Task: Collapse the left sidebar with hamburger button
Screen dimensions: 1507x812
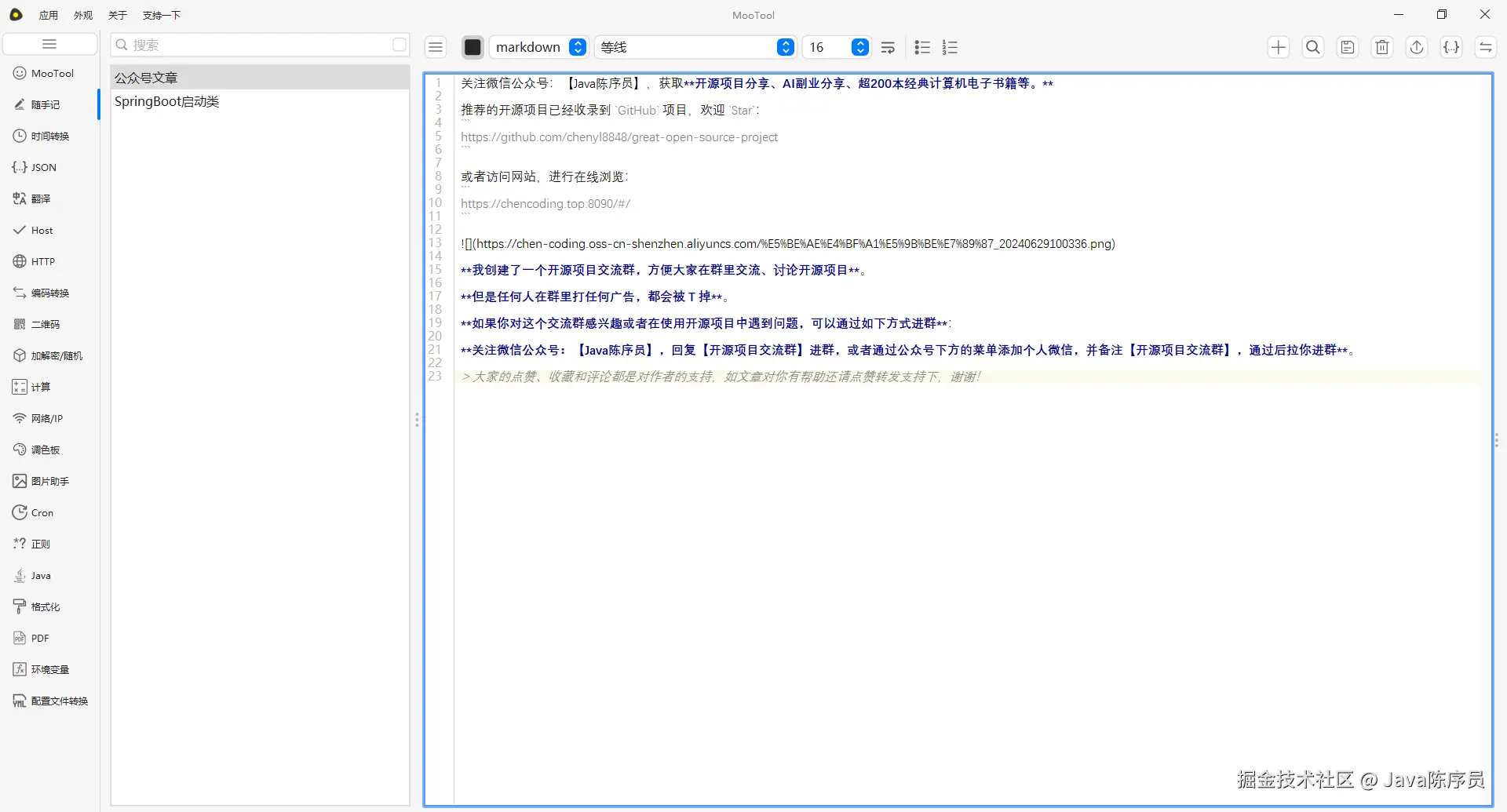Action: 49,44
